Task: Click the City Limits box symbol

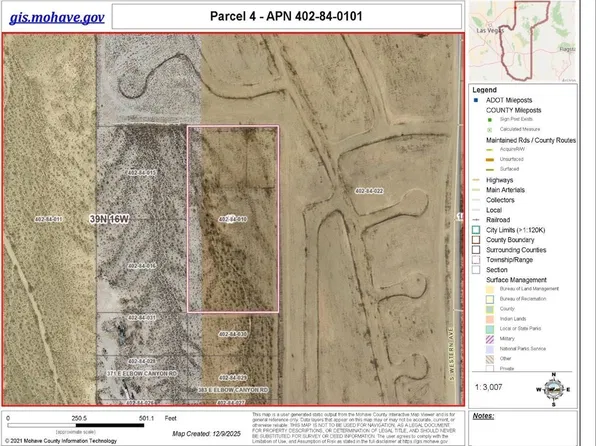Action: pyautogui.click(x=476, y=230)
